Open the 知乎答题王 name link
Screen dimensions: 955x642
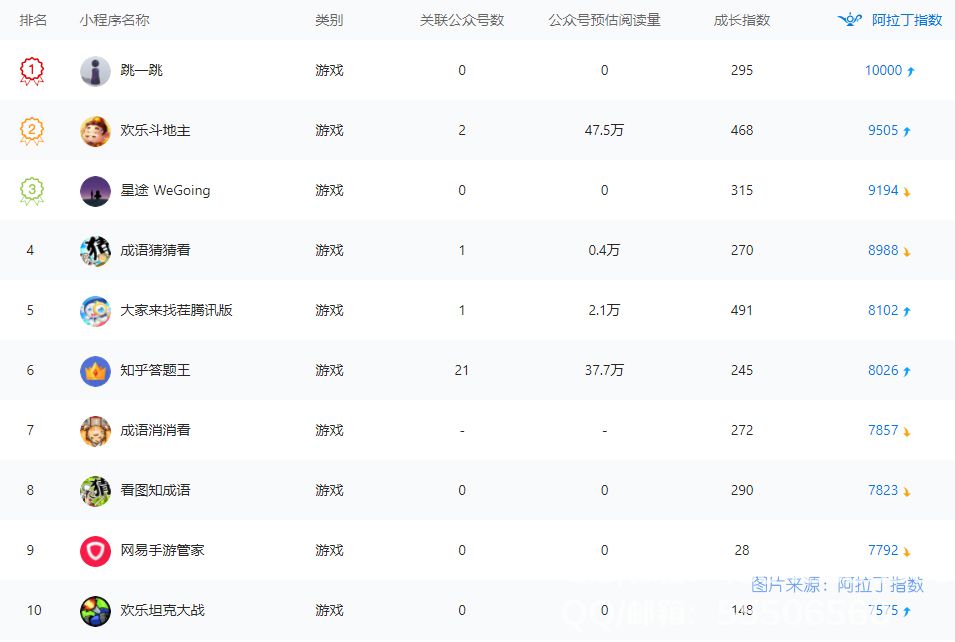point(155,370)
